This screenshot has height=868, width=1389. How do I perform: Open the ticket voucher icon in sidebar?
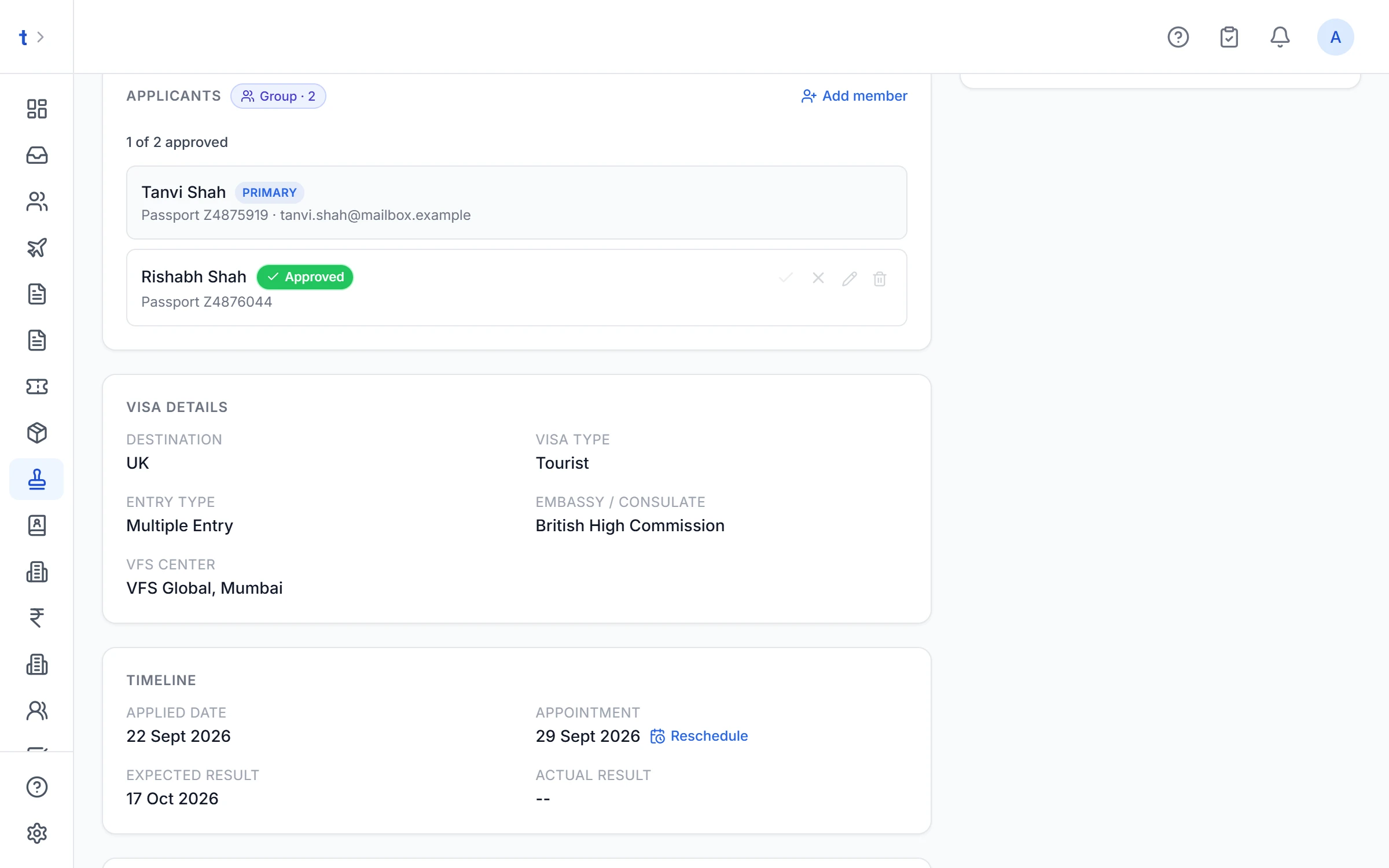coord(37,387)
